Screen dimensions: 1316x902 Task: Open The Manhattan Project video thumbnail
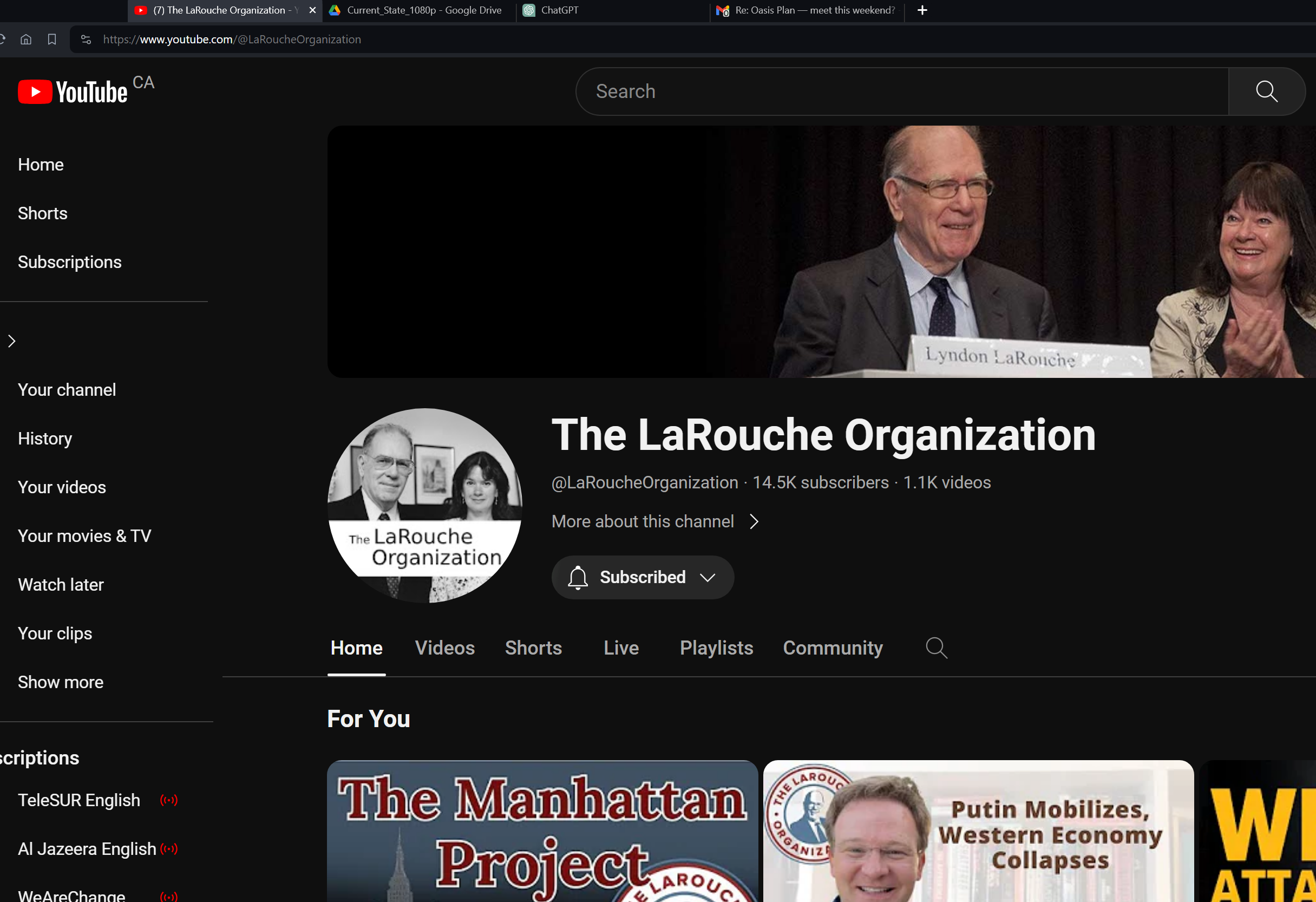[542, 831]
